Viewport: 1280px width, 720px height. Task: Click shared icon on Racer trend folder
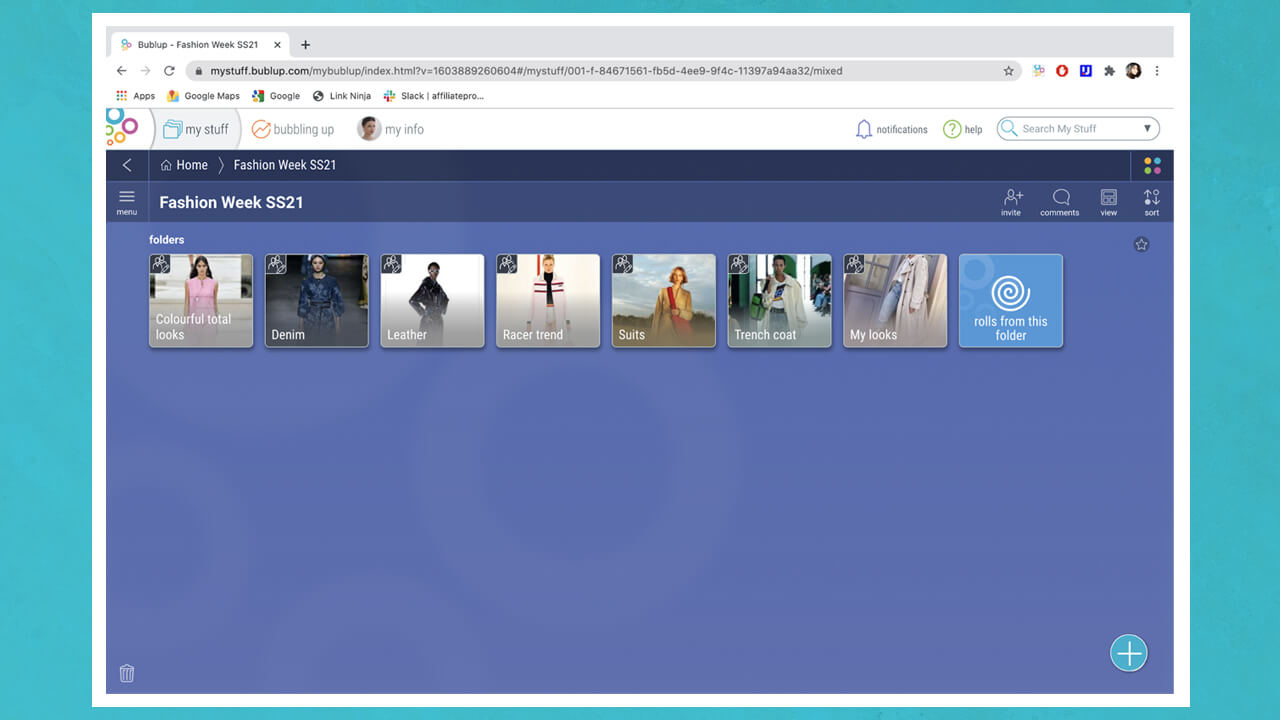[x=507, y=264]
